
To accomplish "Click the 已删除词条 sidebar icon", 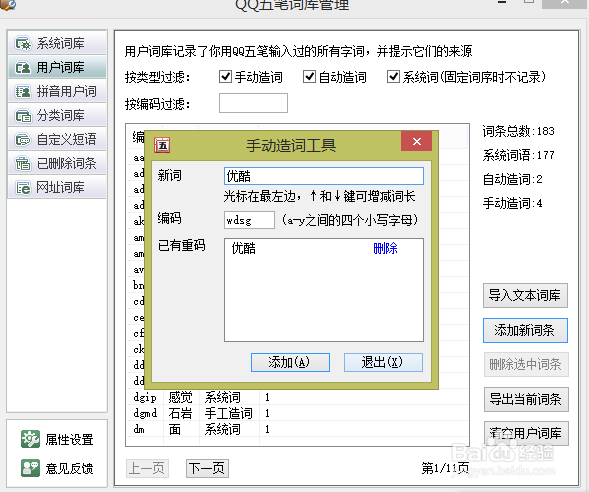I will pos(23,164).
